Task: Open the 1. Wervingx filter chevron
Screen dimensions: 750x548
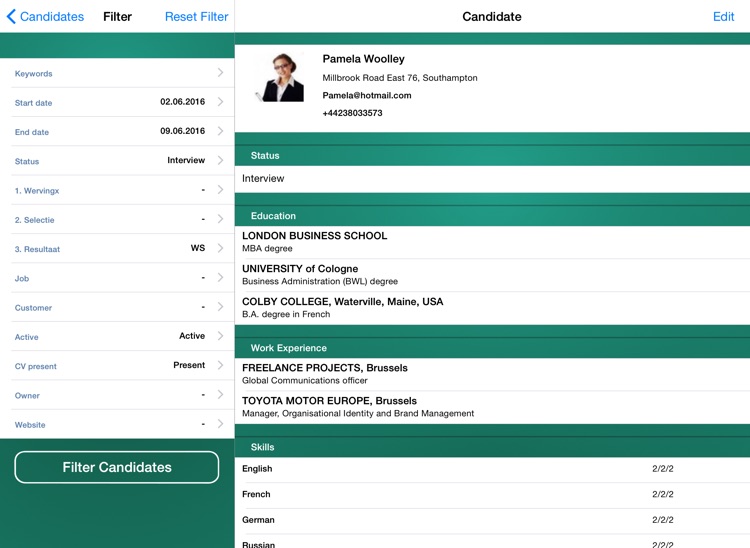Action: pyautogui.click(x=220, y=190)
